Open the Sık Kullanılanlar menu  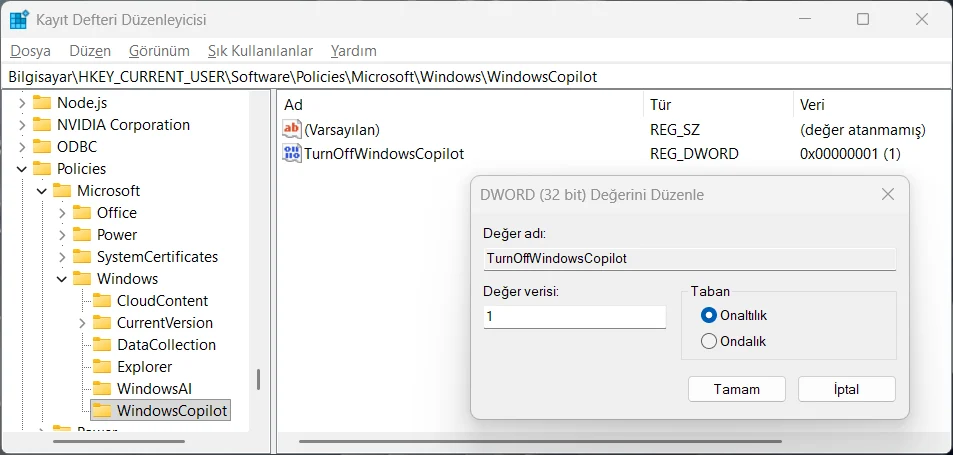point(260,51)
